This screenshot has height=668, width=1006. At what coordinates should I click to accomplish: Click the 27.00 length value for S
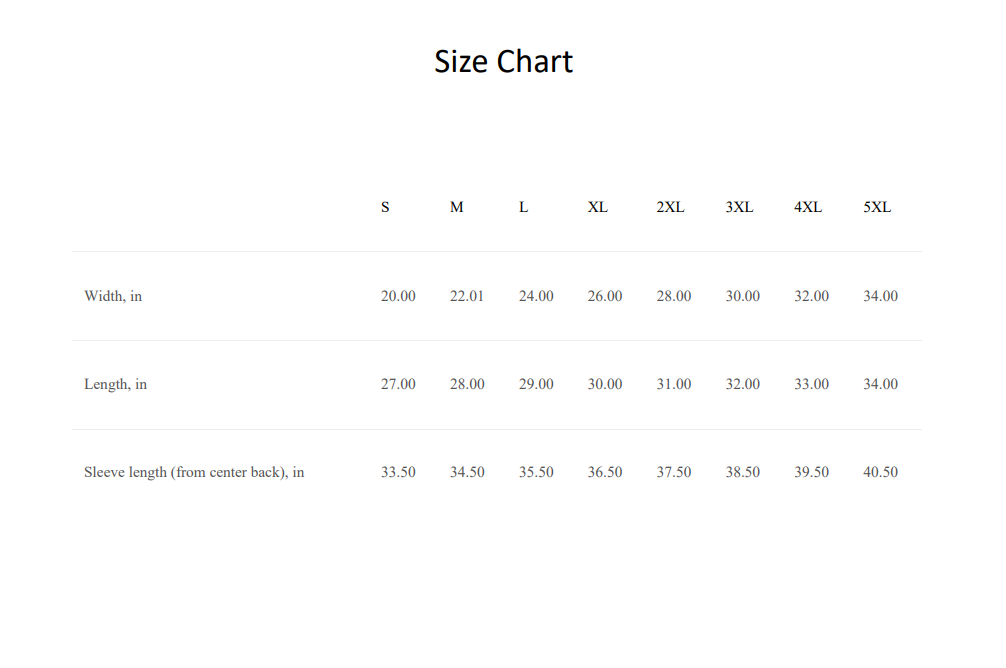[398, 384]
